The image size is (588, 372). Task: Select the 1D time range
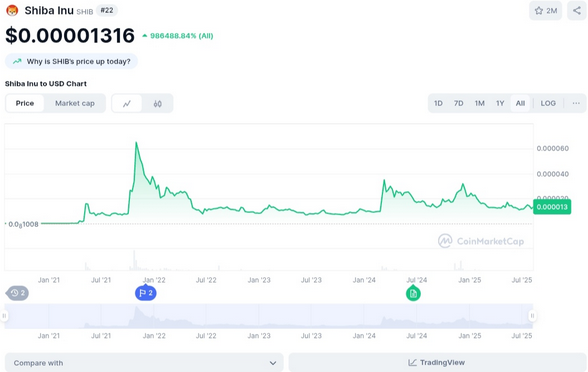point(438,103)
